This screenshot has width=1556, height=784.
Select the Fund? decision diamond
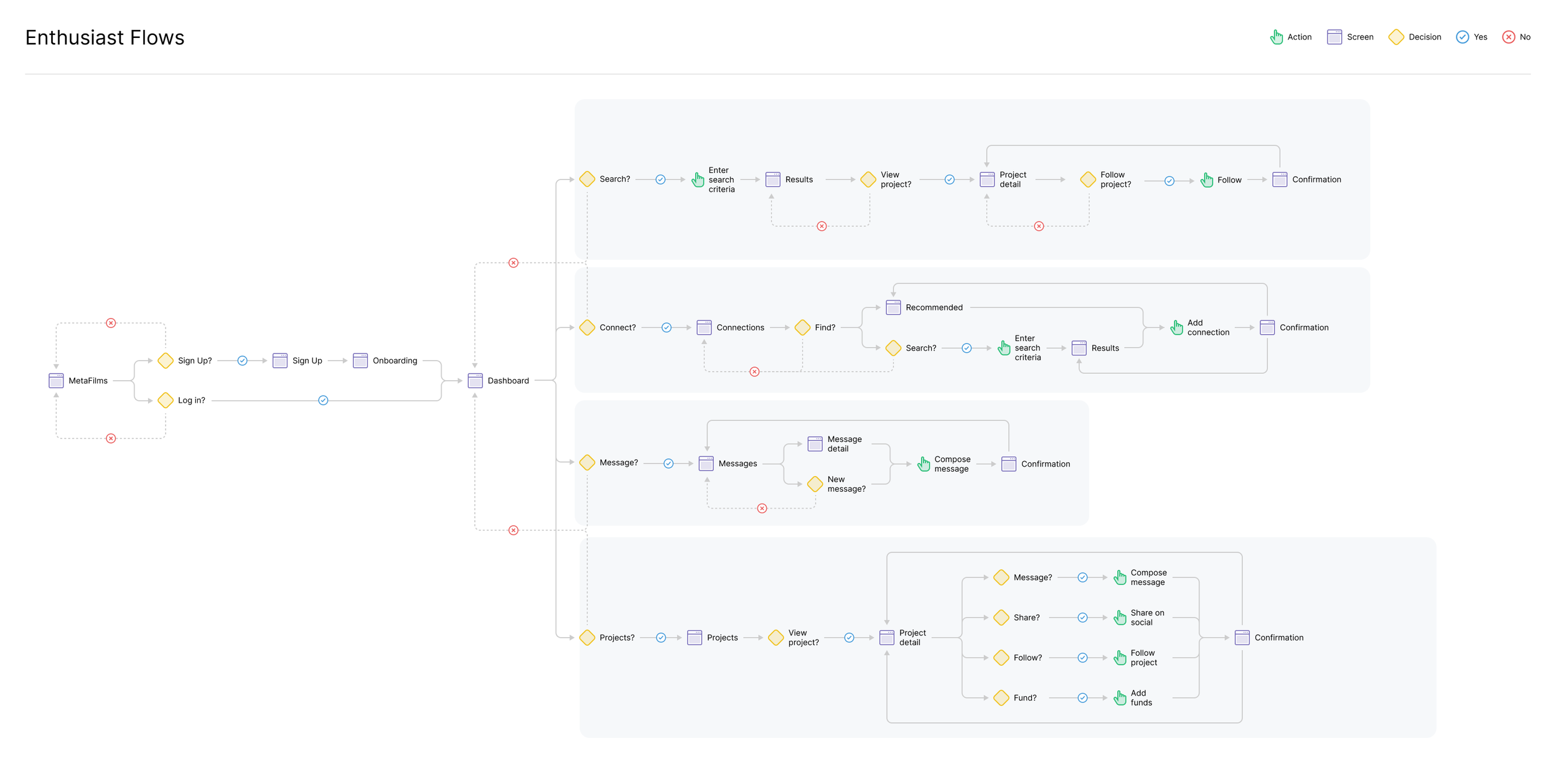point(1001,698)
